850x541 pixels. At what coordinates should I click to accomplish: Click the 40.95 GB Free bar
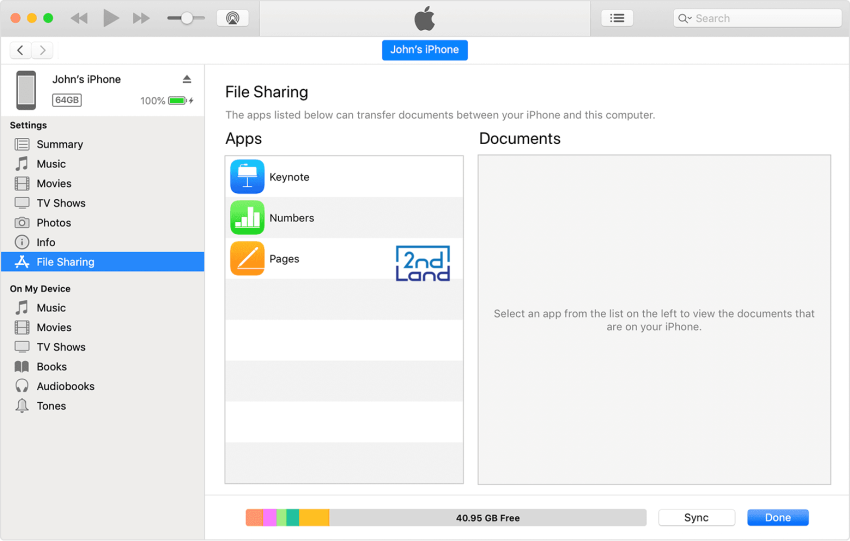pos(488,517)
